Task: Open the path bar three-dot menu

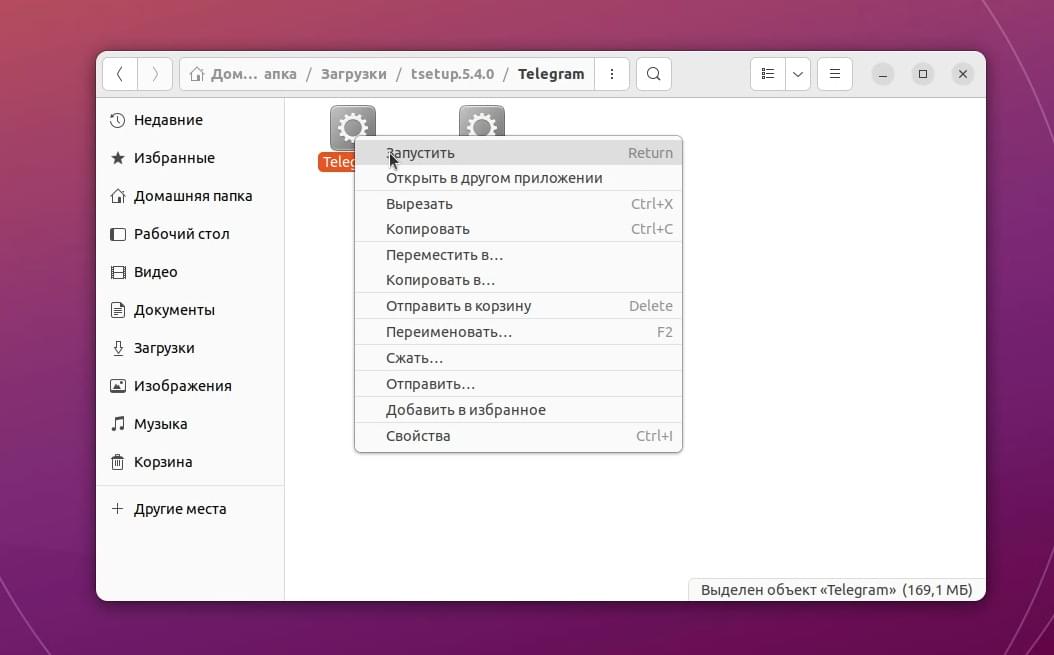Action: 612,74
